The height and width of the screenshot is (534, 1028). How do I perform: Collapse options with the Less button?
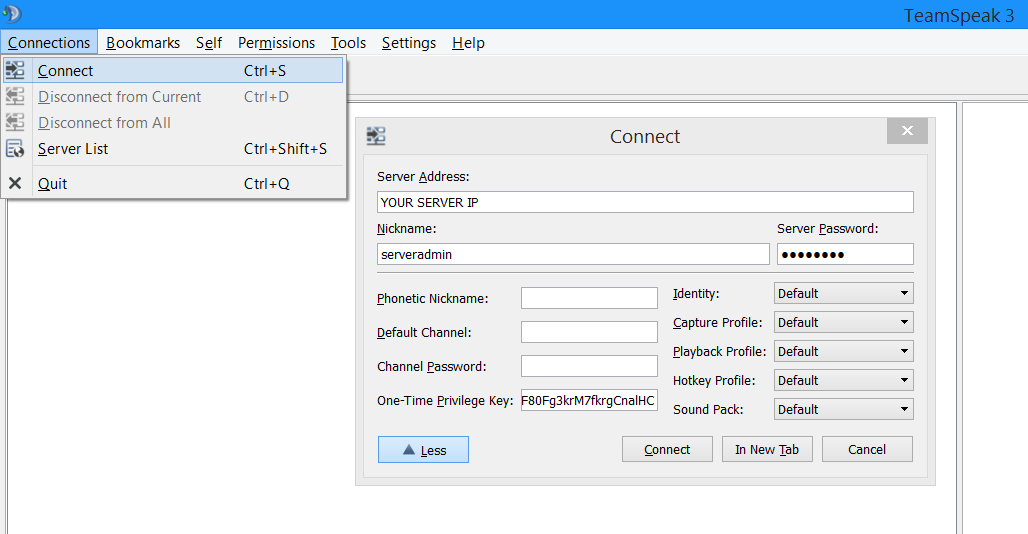(424, 449)
